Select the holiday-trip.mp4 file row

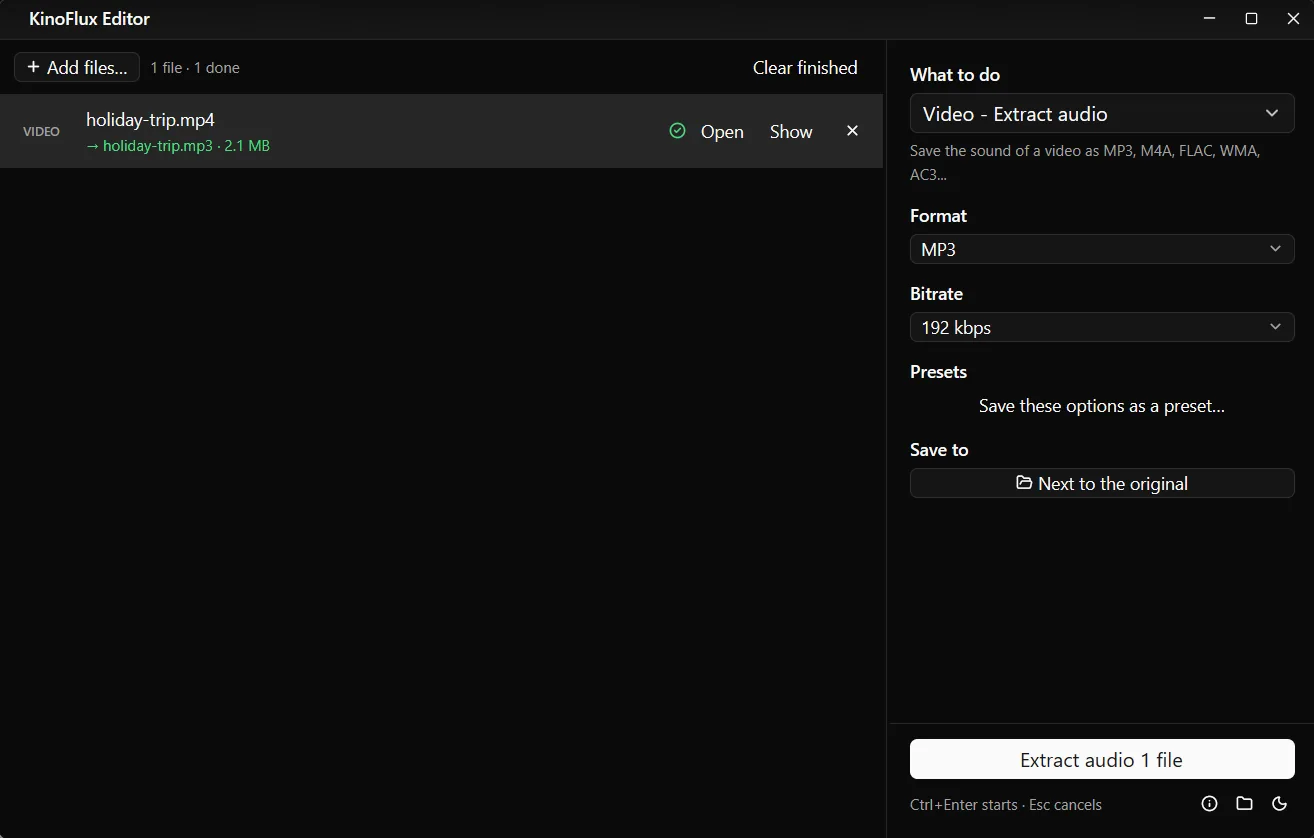pos(441,131)
